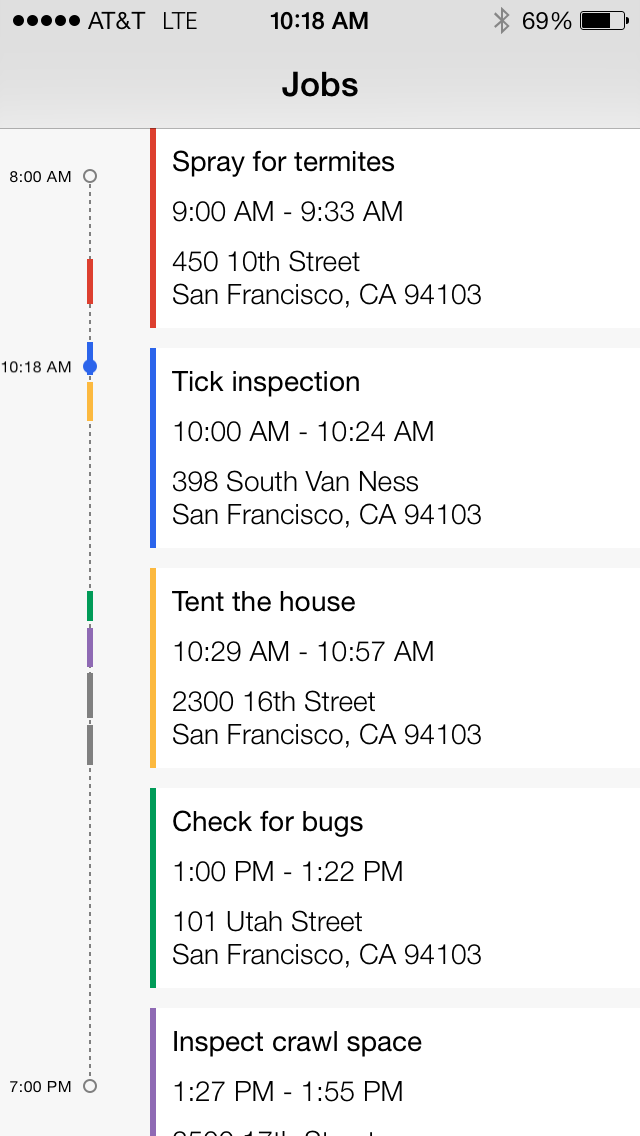This screenshot has width=640, height=1136.
Task: Tap the Jobs title in header
Action: pyautogui.click(x=320, y=85)
